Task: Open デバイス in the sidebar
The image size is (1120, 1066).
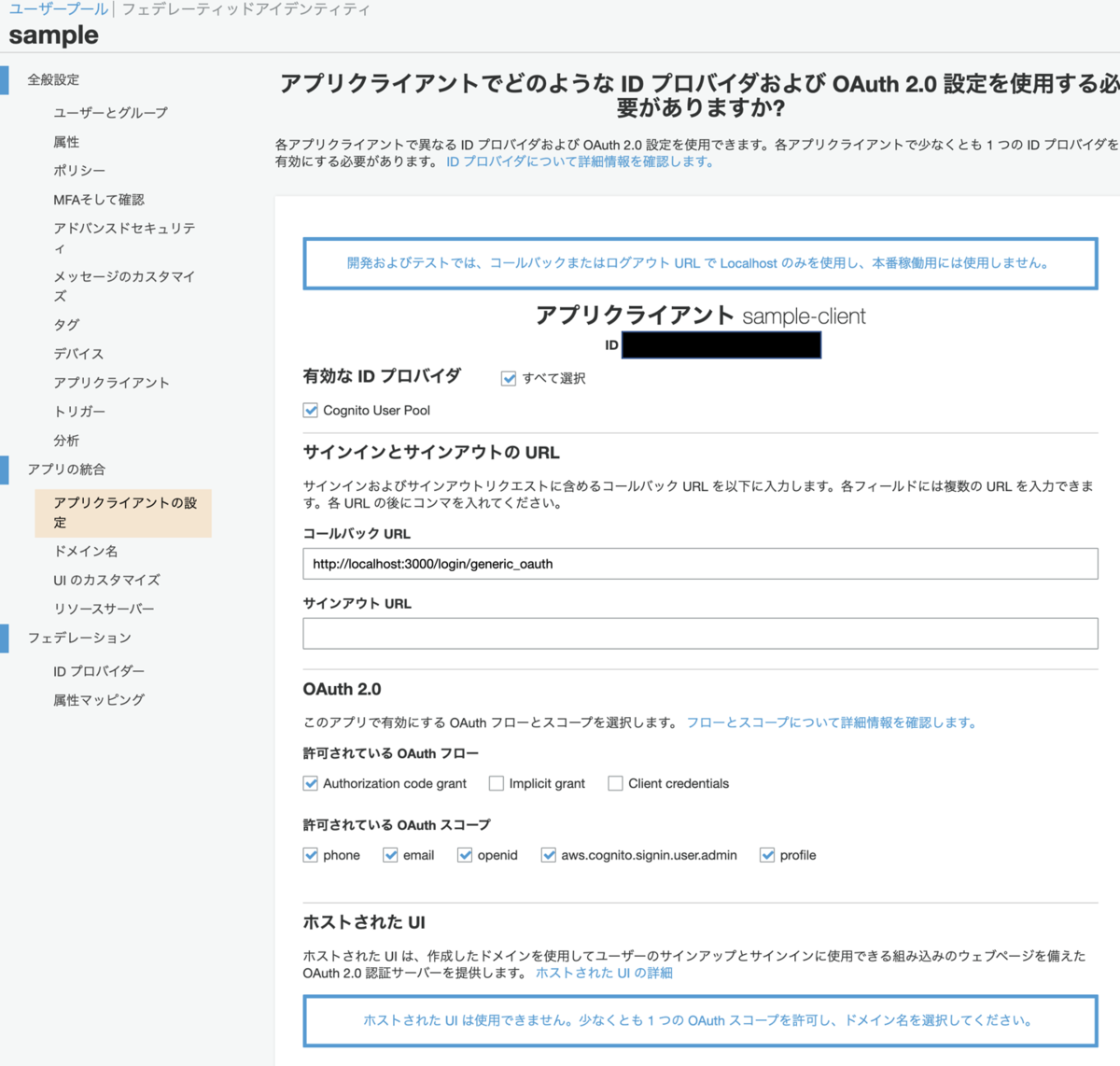Action: coord(78,354)
